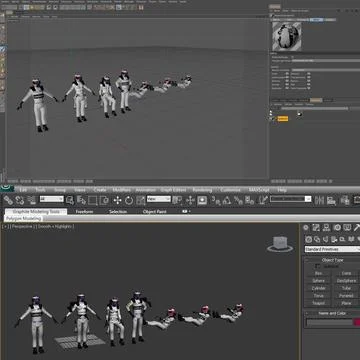Image resolution: width=360 pixels, height=360 pixels.
Task: Create a Teapot primitive button
Action: [318, 303]
